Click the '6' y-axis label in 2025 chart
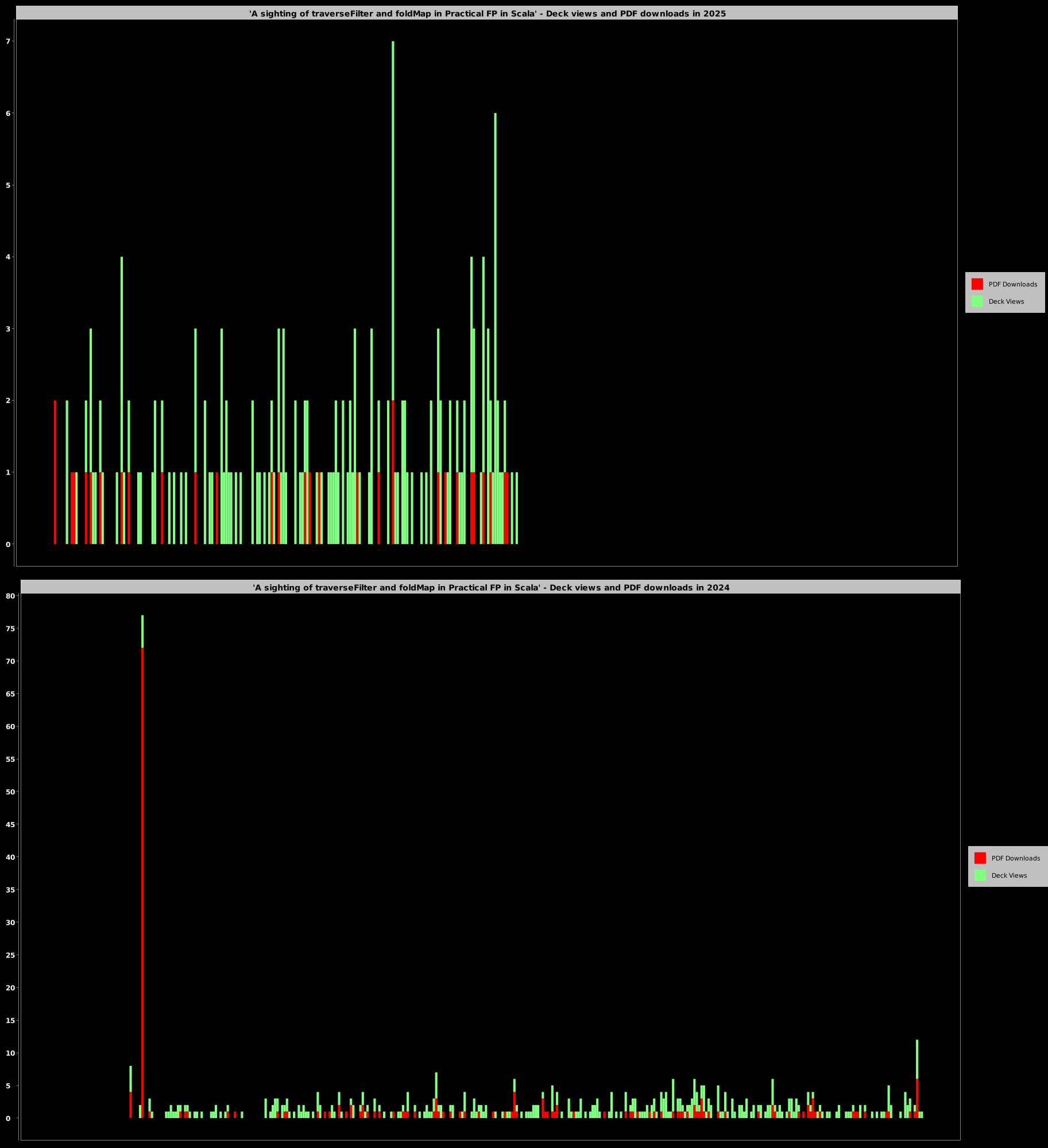Image resolution: width=1048 pixels, height=1148 pixels. click(x=8, y=113)
